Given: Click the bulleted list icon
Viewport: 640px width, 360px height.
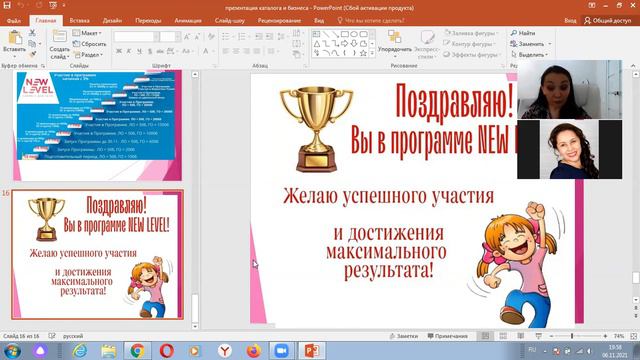Looking at the screenshot, I should [x=227, y=37].
